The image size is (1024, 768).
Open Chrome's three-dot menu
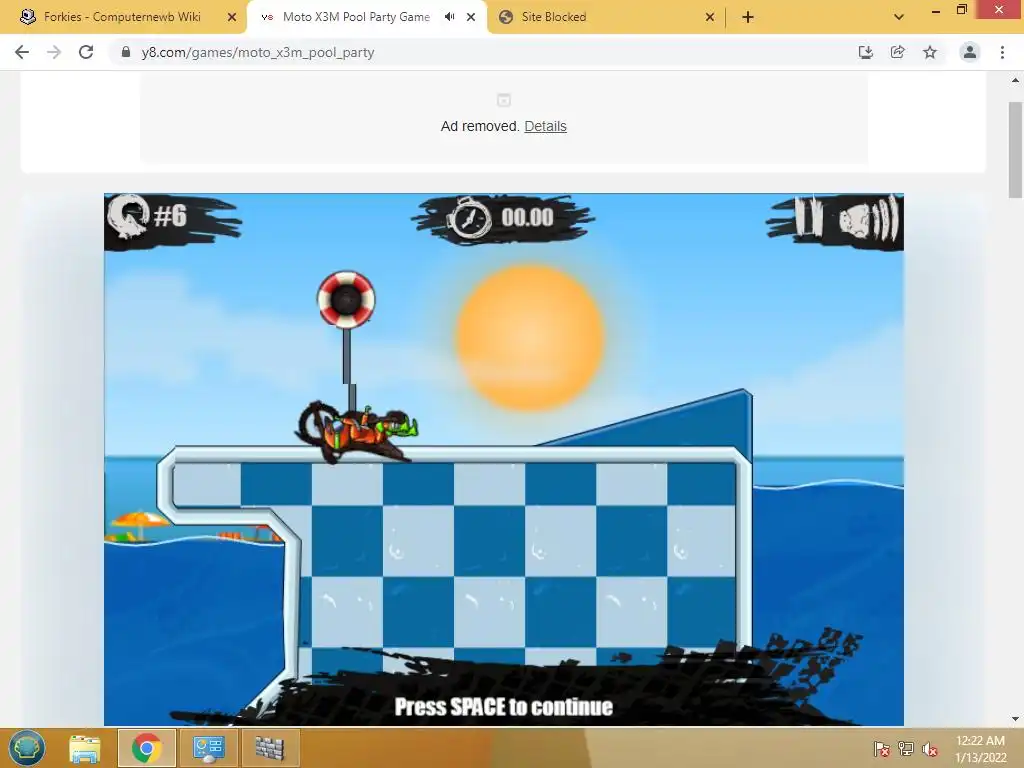1002,52
